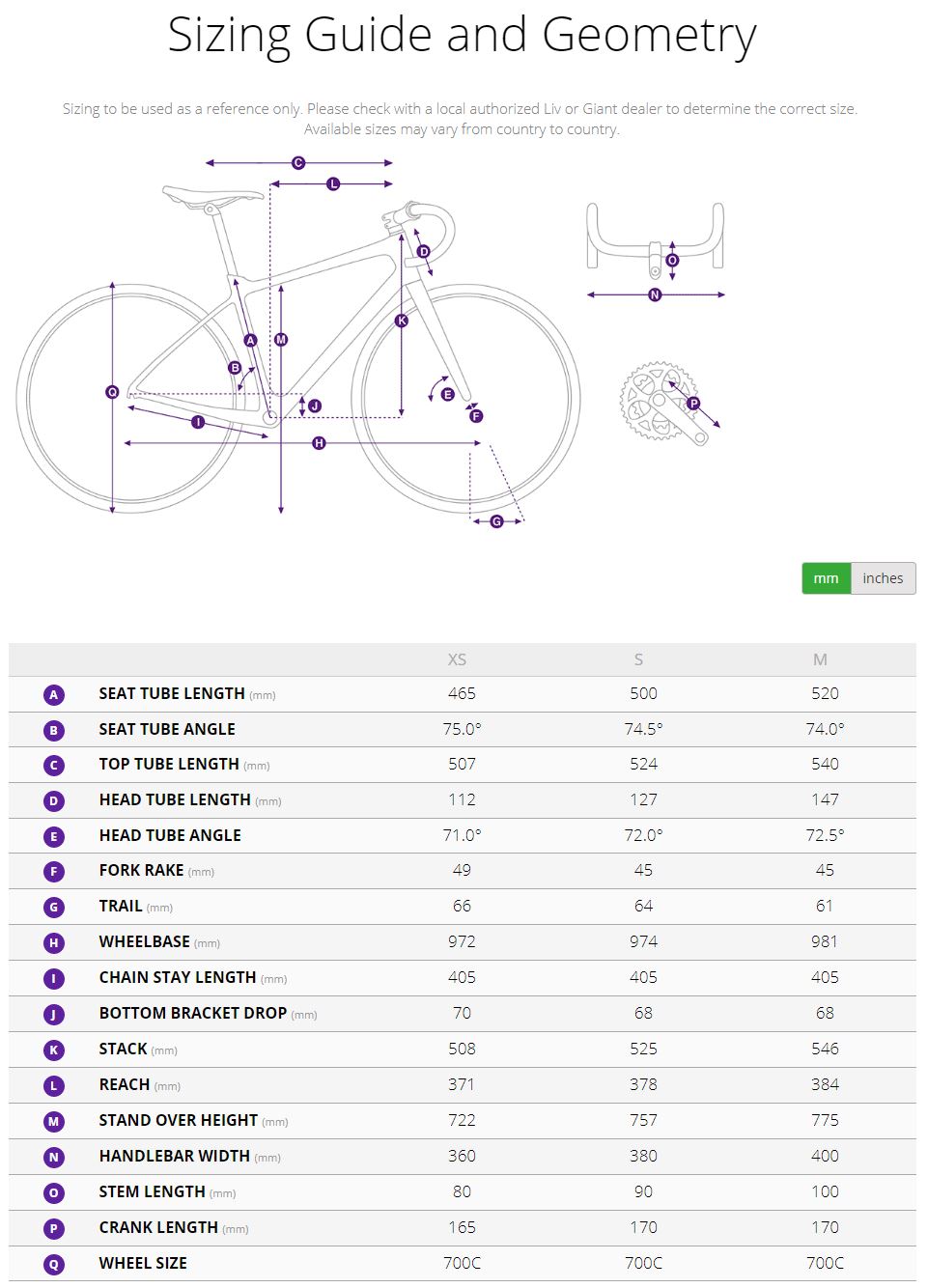Image resolution: width=928 pixels, height=1288 pixels.
Task: Click the C top tube marker on diagram
Action: pos(298,163)
